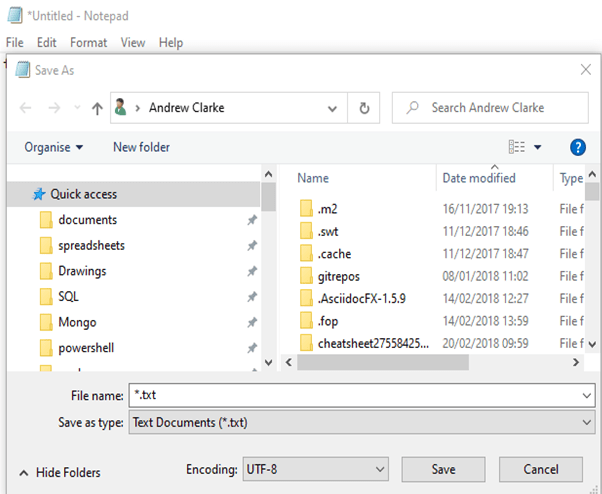This screenshot has height=494, width=602.
Task: Open Notepad Format menu
Action: tap(88, 43)
